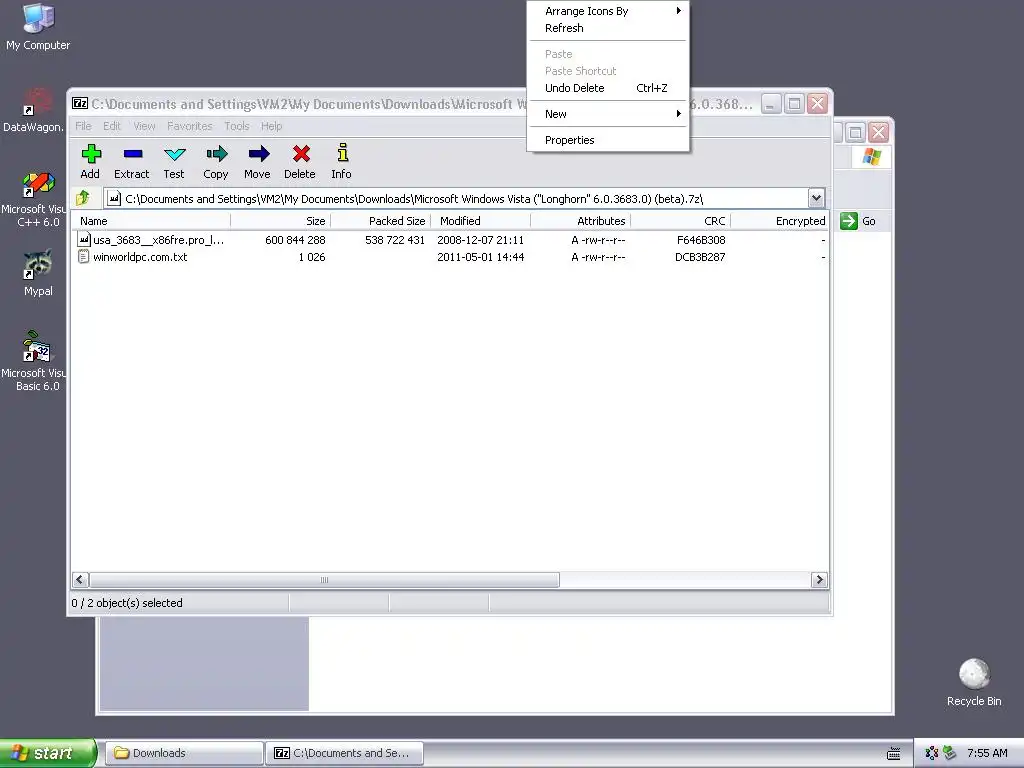
Task: Launch Microsoft Visual Basic 6.0 shortcut
Action: pyautogui.click(x=34, y=361)
